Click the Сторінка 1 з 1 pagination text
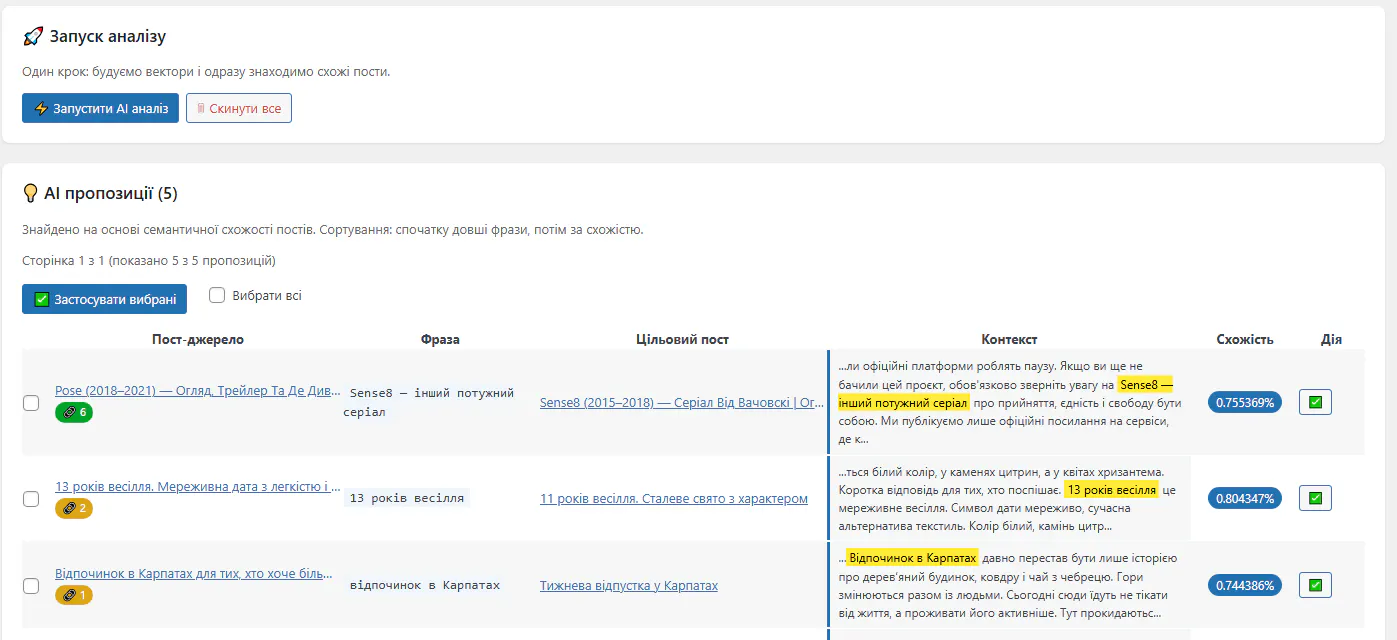 pos(149,260)
